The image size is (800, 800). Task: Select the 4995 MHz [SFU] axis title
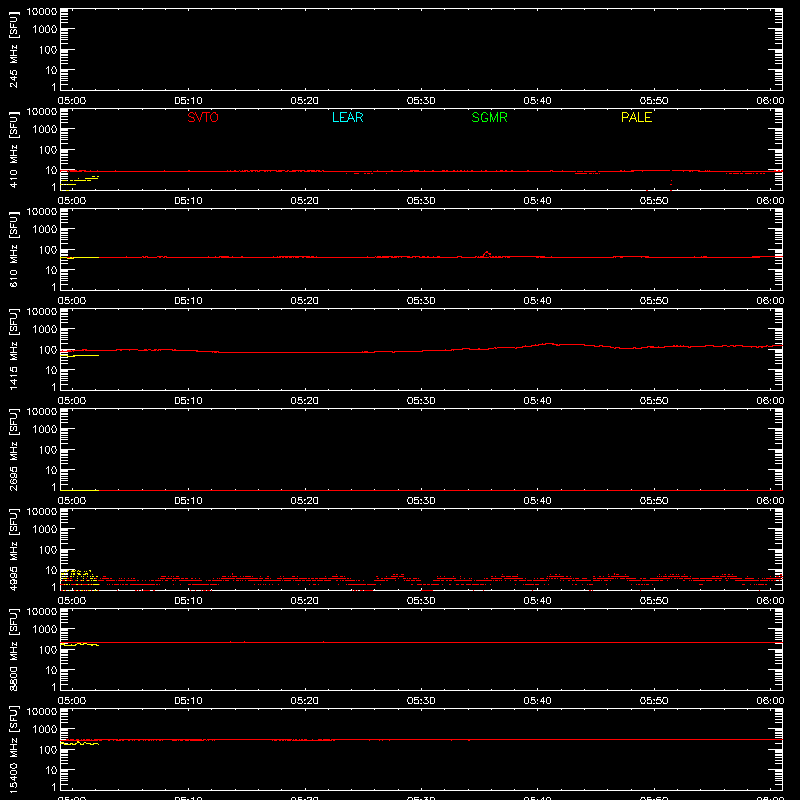(x=13, y=549)
